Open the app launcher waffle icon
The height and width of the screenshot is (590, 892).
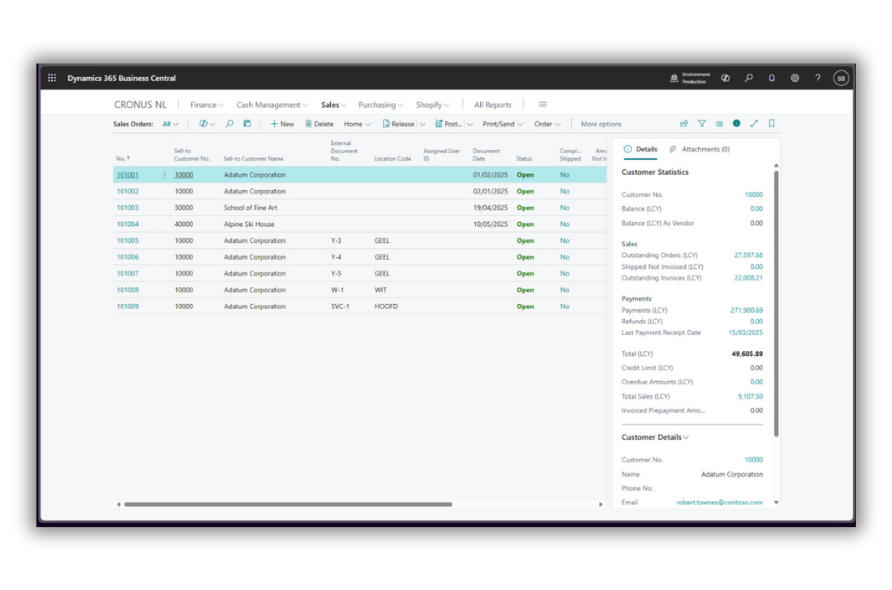coord(52,78)
